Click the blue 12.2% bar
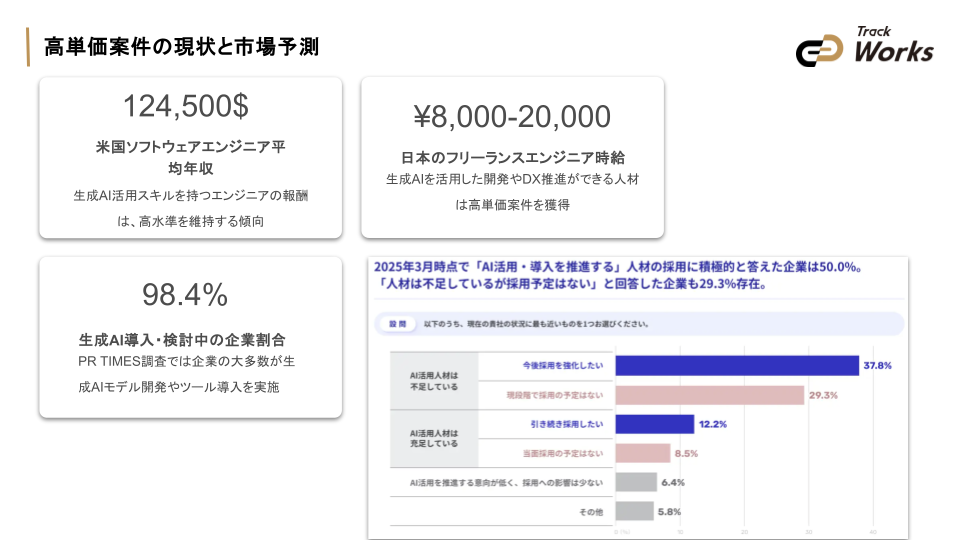960x540 pixels. tap(655, 424)
